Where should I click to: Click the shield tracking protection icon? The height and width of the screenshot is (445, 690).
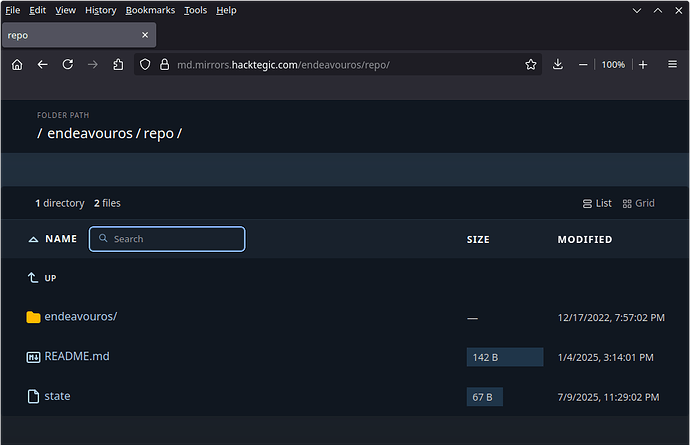click(145, 65)
